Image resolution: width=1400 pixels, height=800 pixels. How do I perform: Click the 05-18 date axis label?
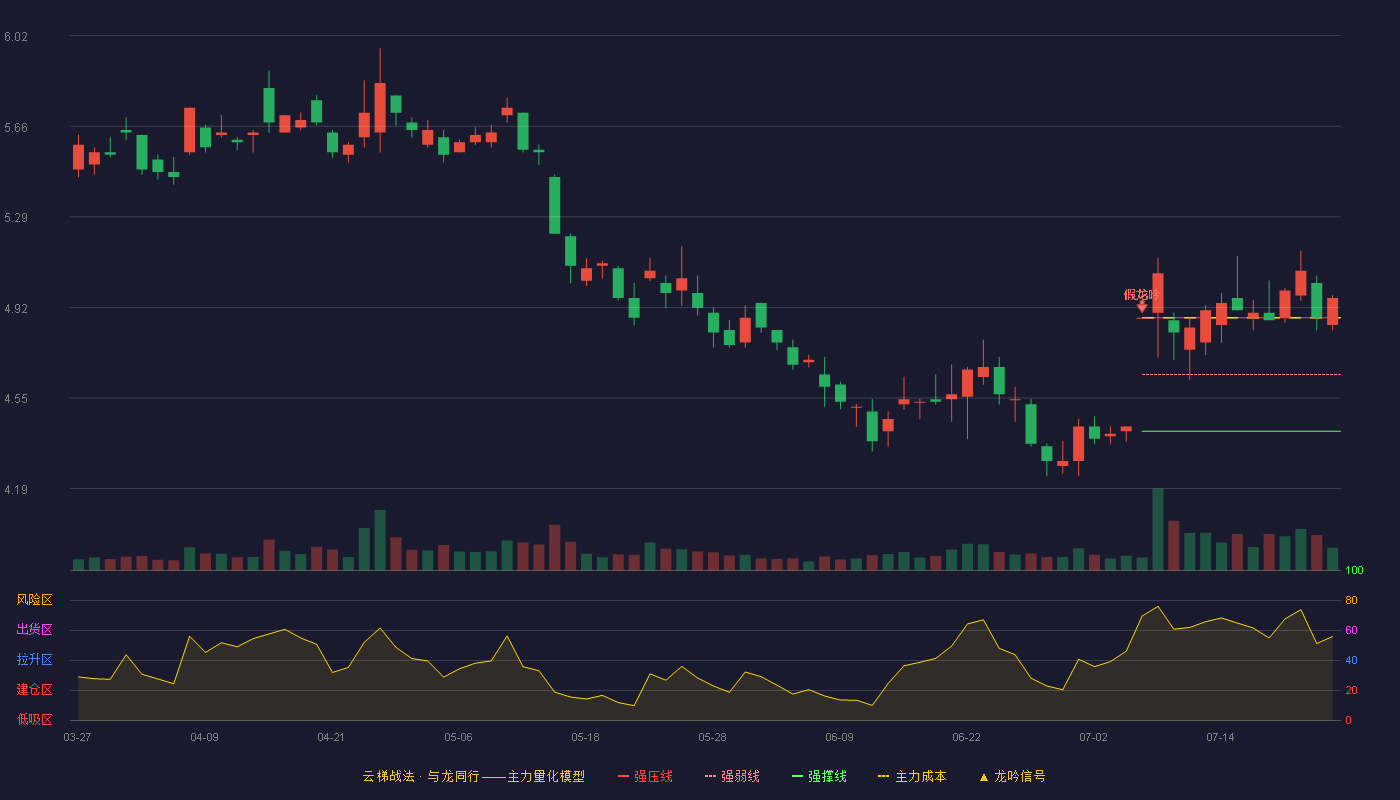point(585,737)
